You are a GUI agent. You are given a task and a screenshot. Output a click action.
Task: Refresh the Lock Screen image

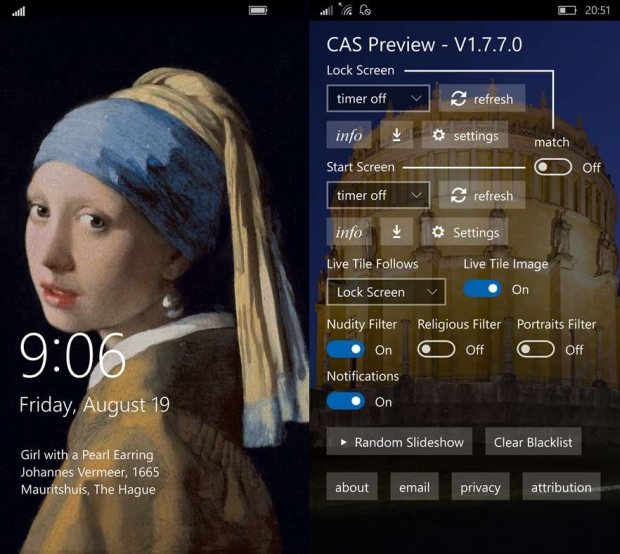pyautogui.click(x=482, y=98)
